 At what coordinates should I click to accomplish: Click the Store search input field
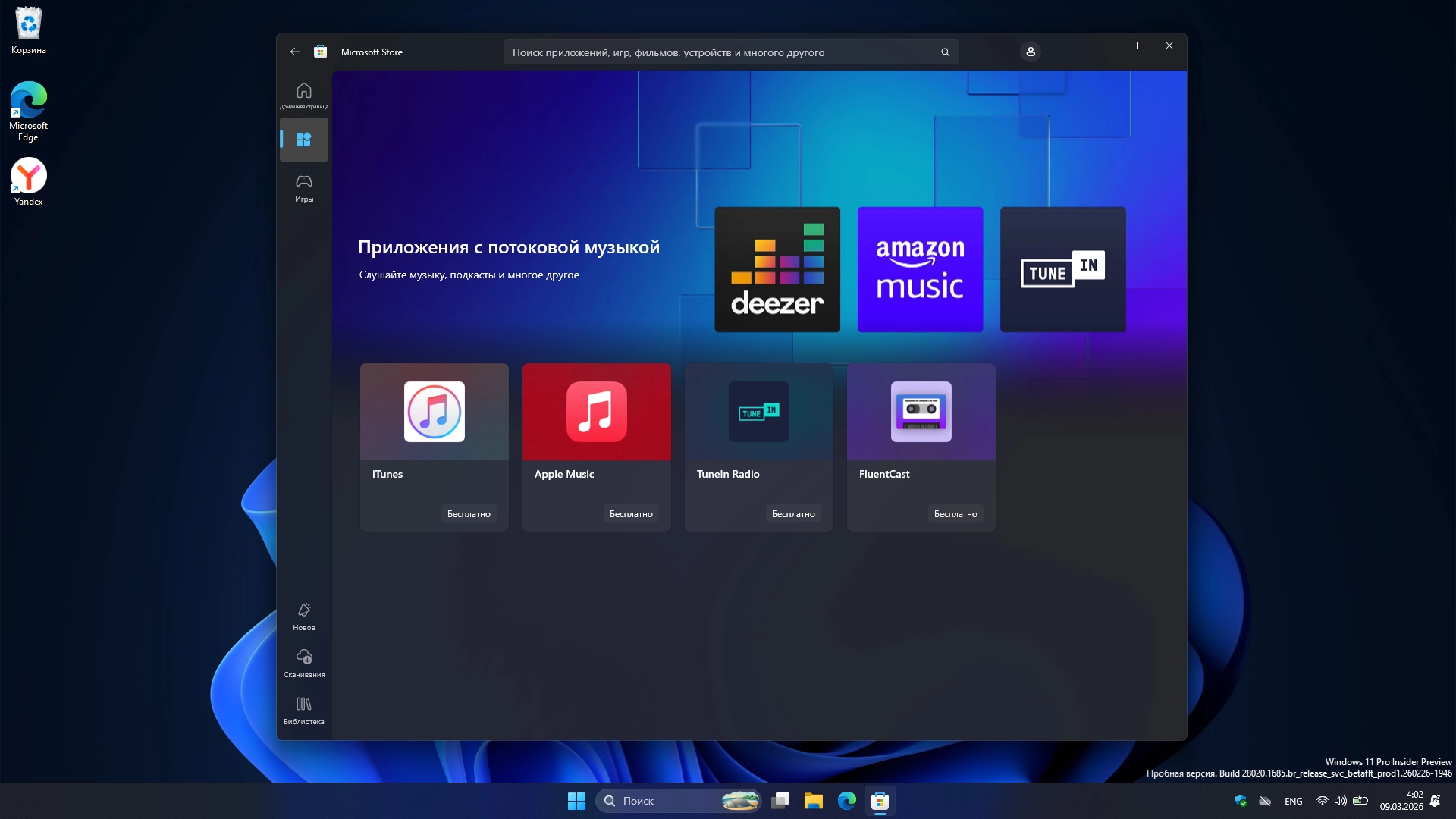[720, 52]
